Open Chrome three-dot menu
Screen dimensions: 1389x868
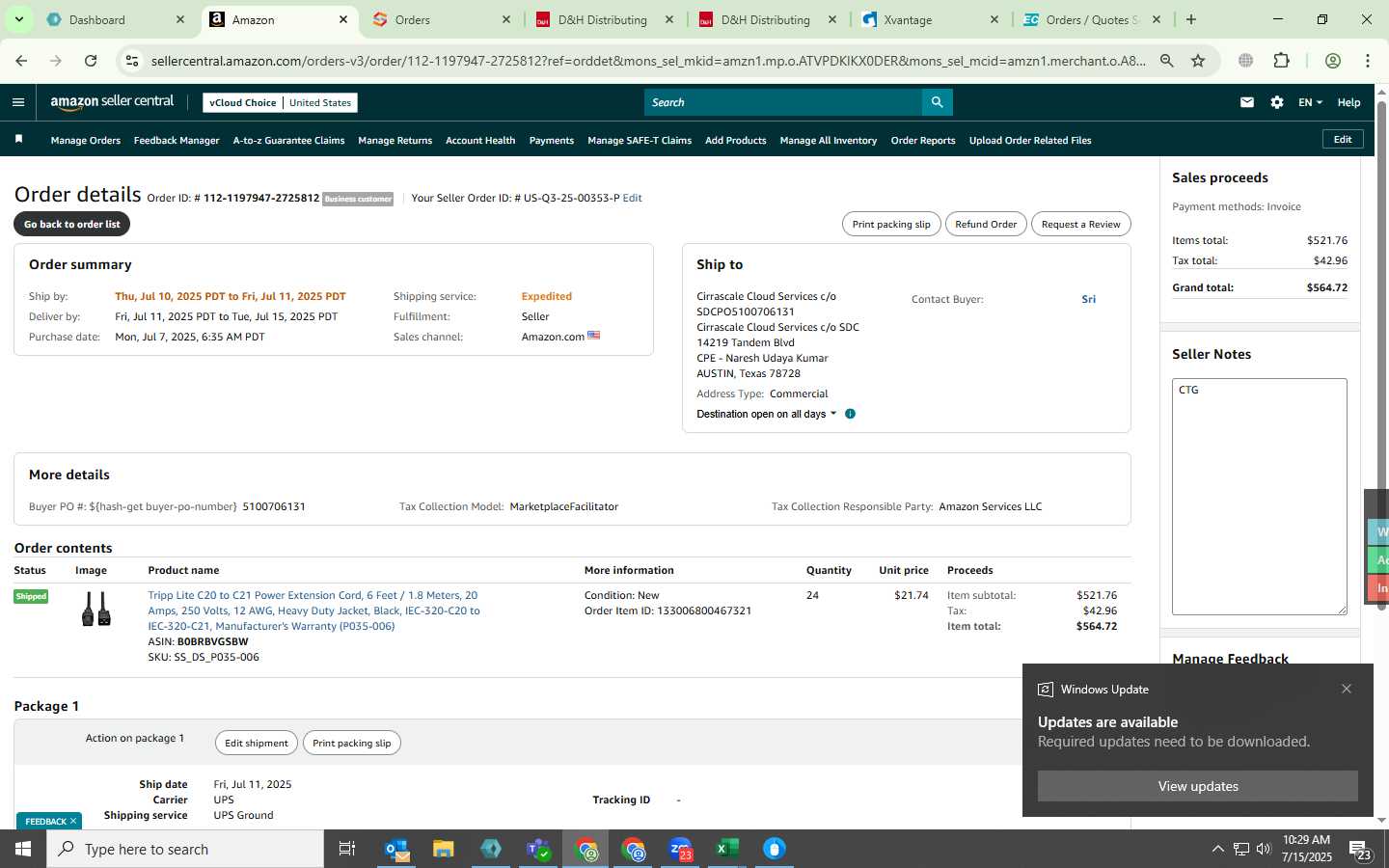1368,61
